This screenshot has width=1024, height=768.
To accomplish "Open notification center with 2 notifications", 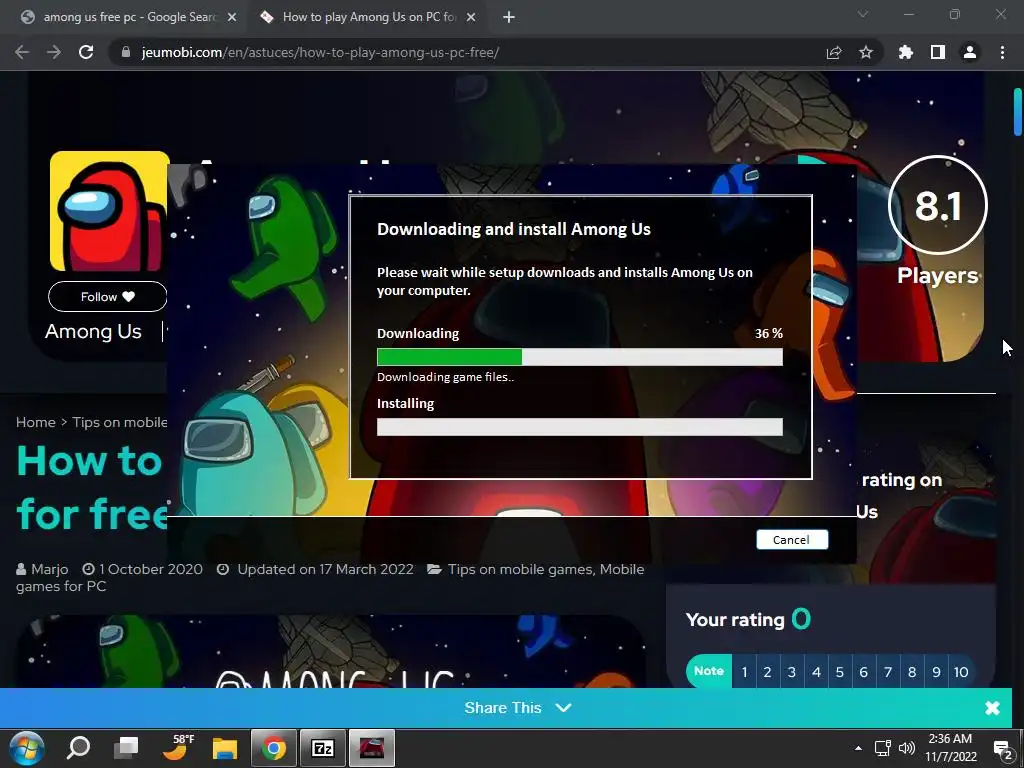I will [x=1002, y=749].
